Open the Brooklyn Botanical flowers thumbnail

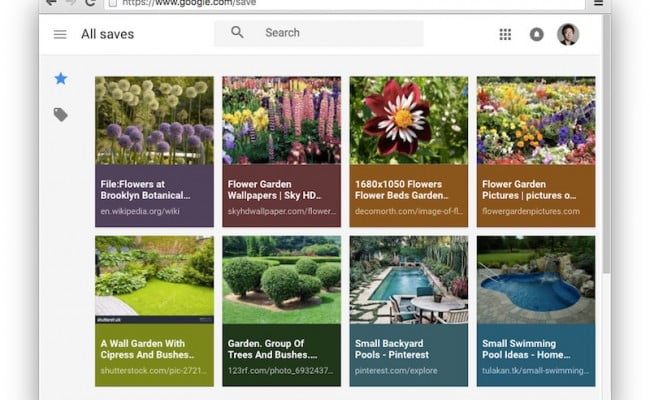(x=154, y=120)
